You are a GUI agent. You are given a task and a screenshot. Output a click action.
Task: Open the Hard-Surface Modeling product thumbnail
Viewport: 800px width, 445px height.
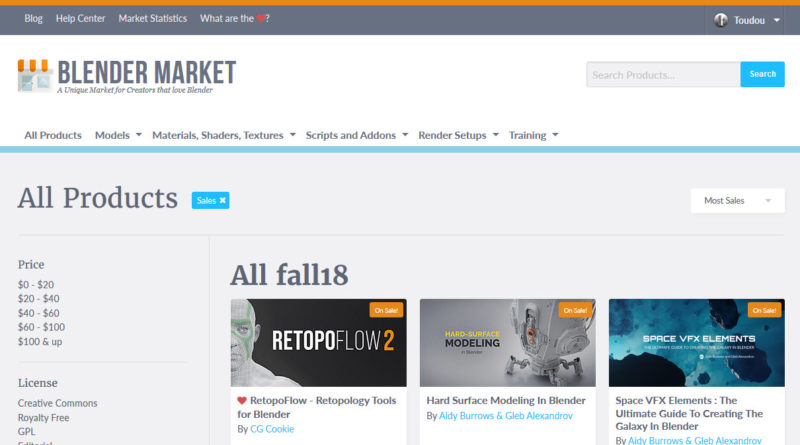coord(508,343)
